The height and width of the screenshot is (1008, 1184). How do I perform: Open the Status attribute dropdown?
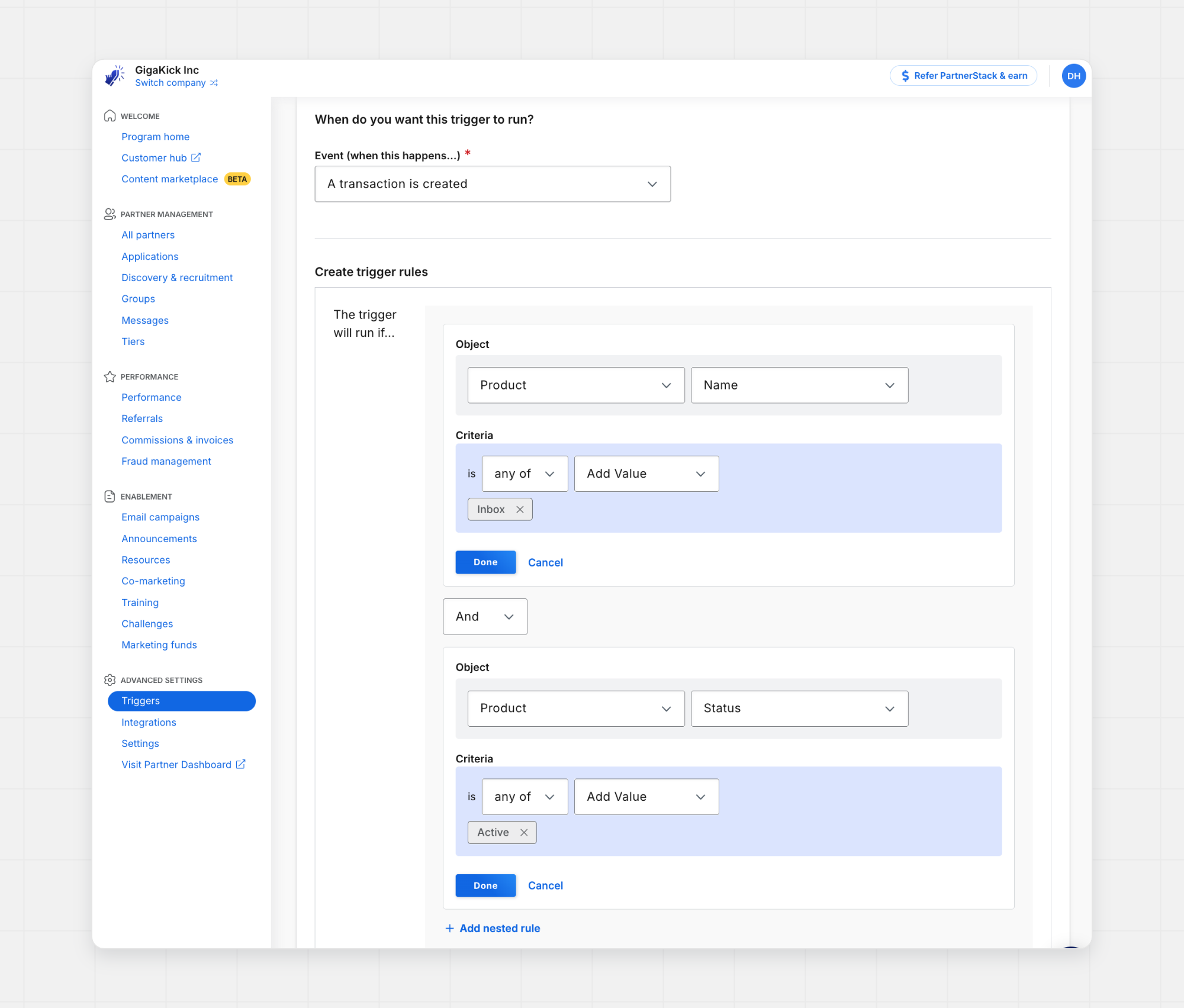click(x=799, y=709)
